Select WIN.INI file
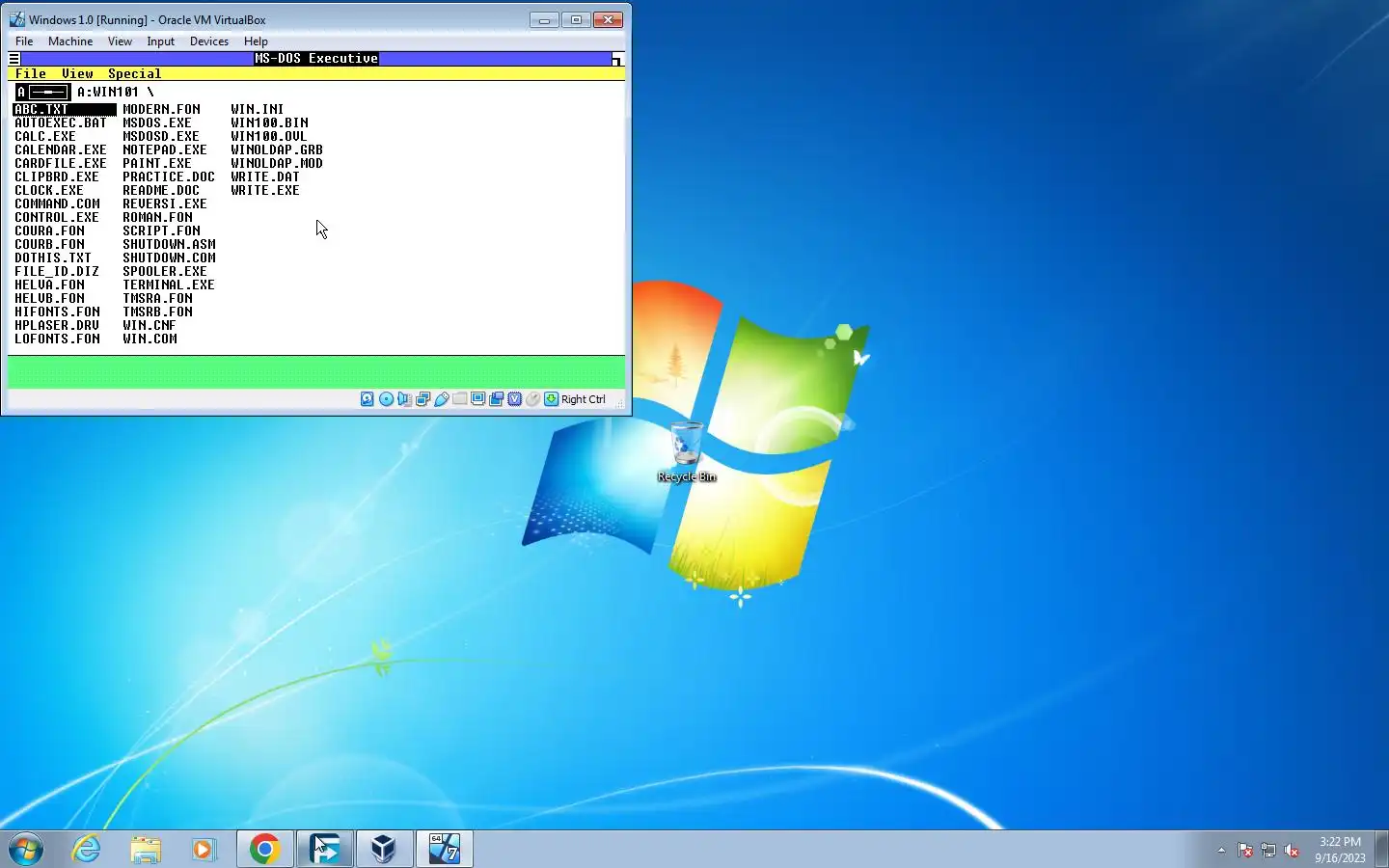This screenshot has height=868, width=1389. click(x=258, y=109)
